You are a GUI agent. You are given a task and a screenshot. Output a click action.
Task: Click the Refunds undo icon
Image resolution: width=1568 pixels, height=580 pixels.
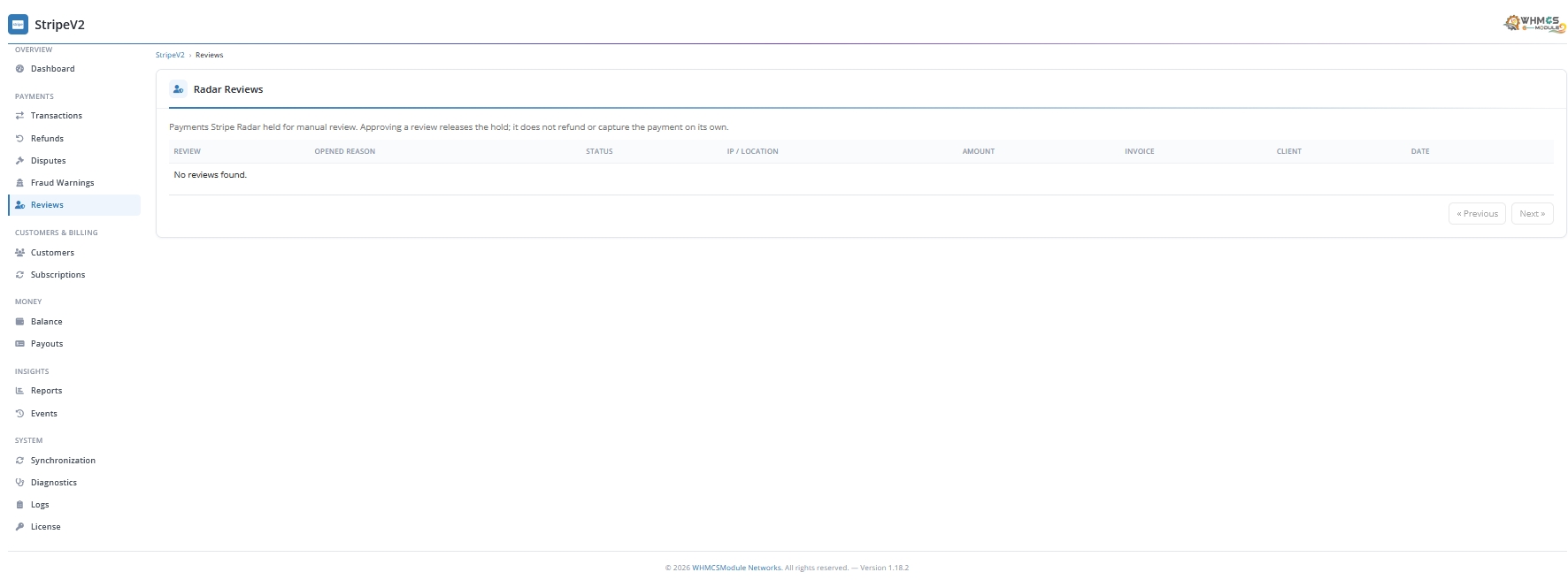coord(19,139)
